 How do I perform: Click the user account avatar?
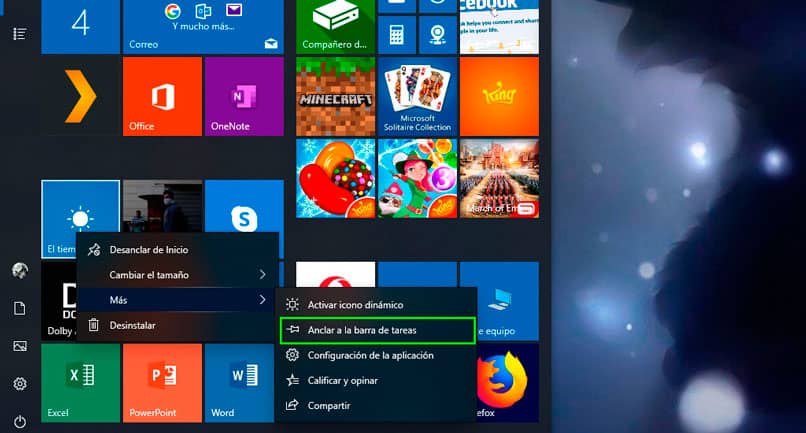[20, 270]
